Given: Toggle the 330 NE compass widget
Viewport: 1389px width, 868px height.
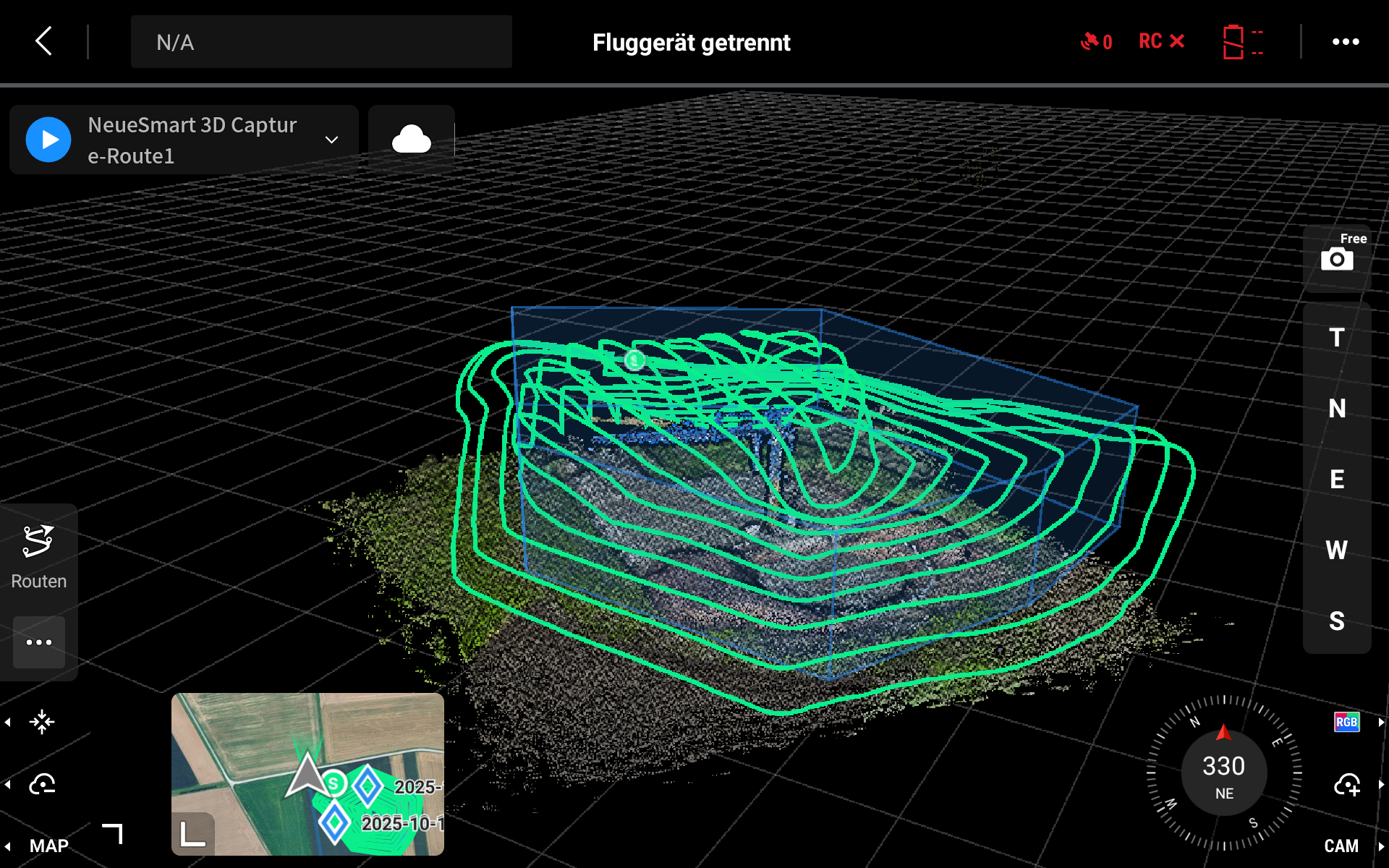Looking at the screenshot, I should [1223, 773].
